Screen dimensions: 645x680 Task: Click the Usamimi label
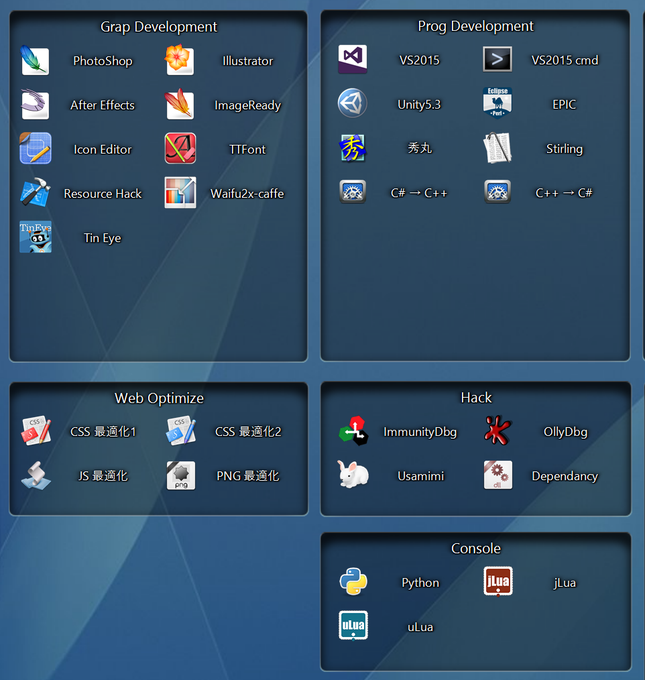point(421,476)
